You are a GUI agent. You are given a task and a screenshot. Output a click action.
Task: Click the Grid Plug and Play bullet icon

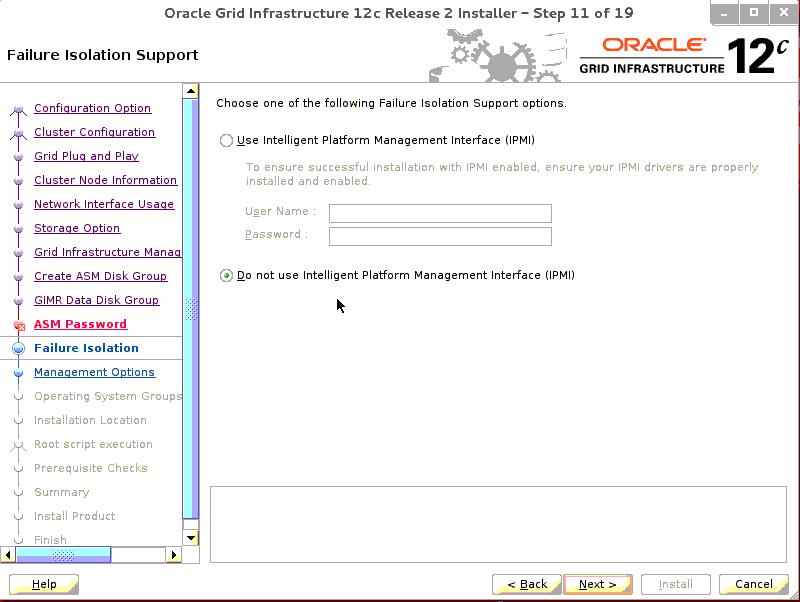(x=18, y=157)
